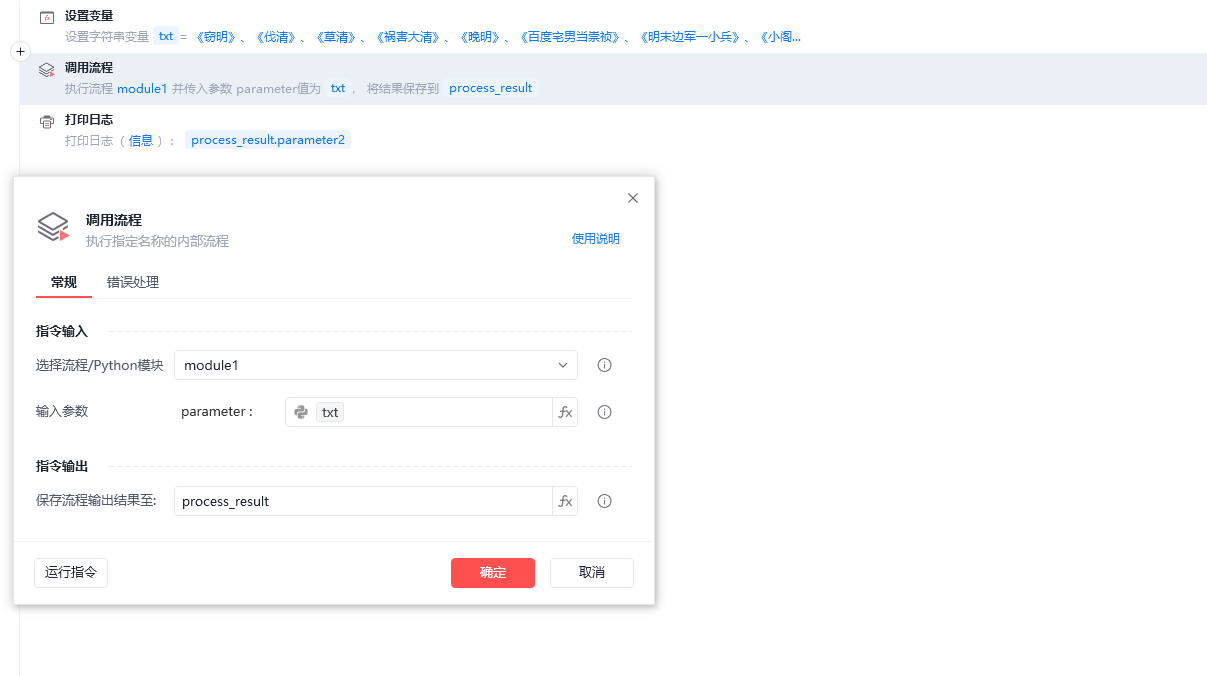
Task: Click the fx button beside process_result field
Action: pos(565,501)
